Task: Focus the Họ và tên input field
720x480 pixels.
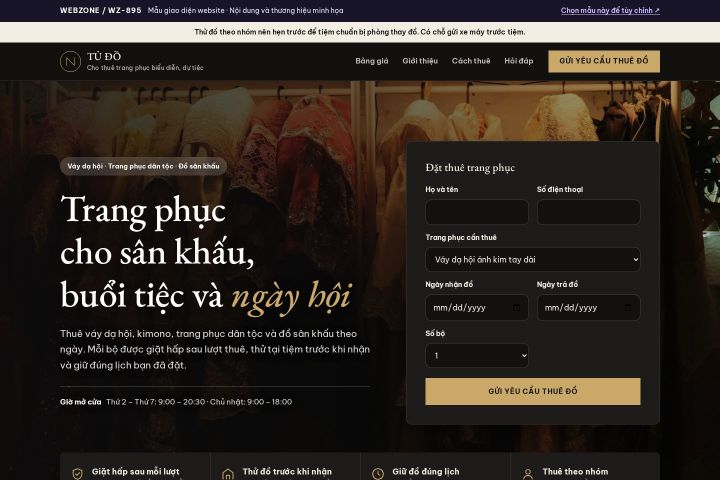Action: tap(477, 212)
